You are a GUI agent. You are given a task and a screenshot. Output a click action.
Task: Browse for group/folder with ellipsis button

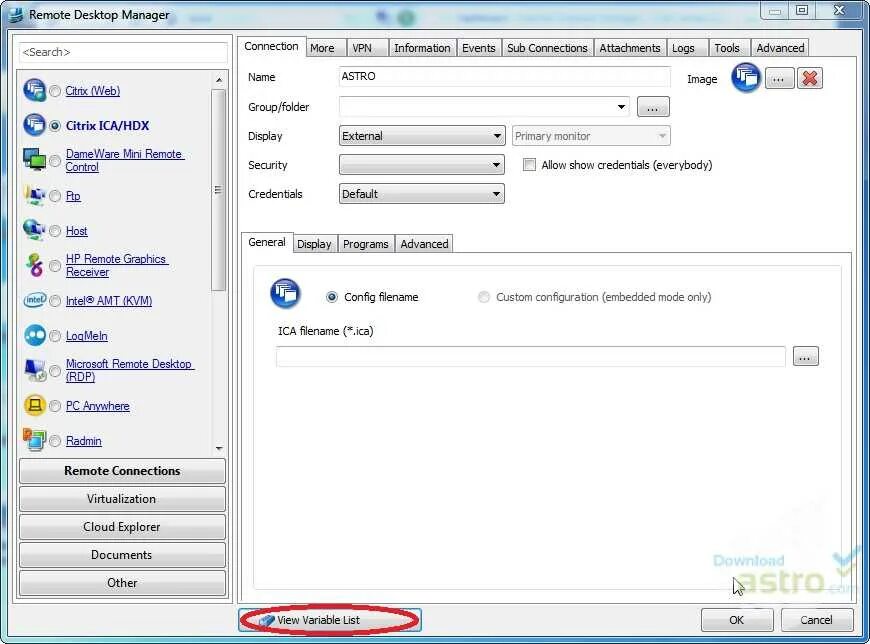pyautogui.click(x=653, y=107)
